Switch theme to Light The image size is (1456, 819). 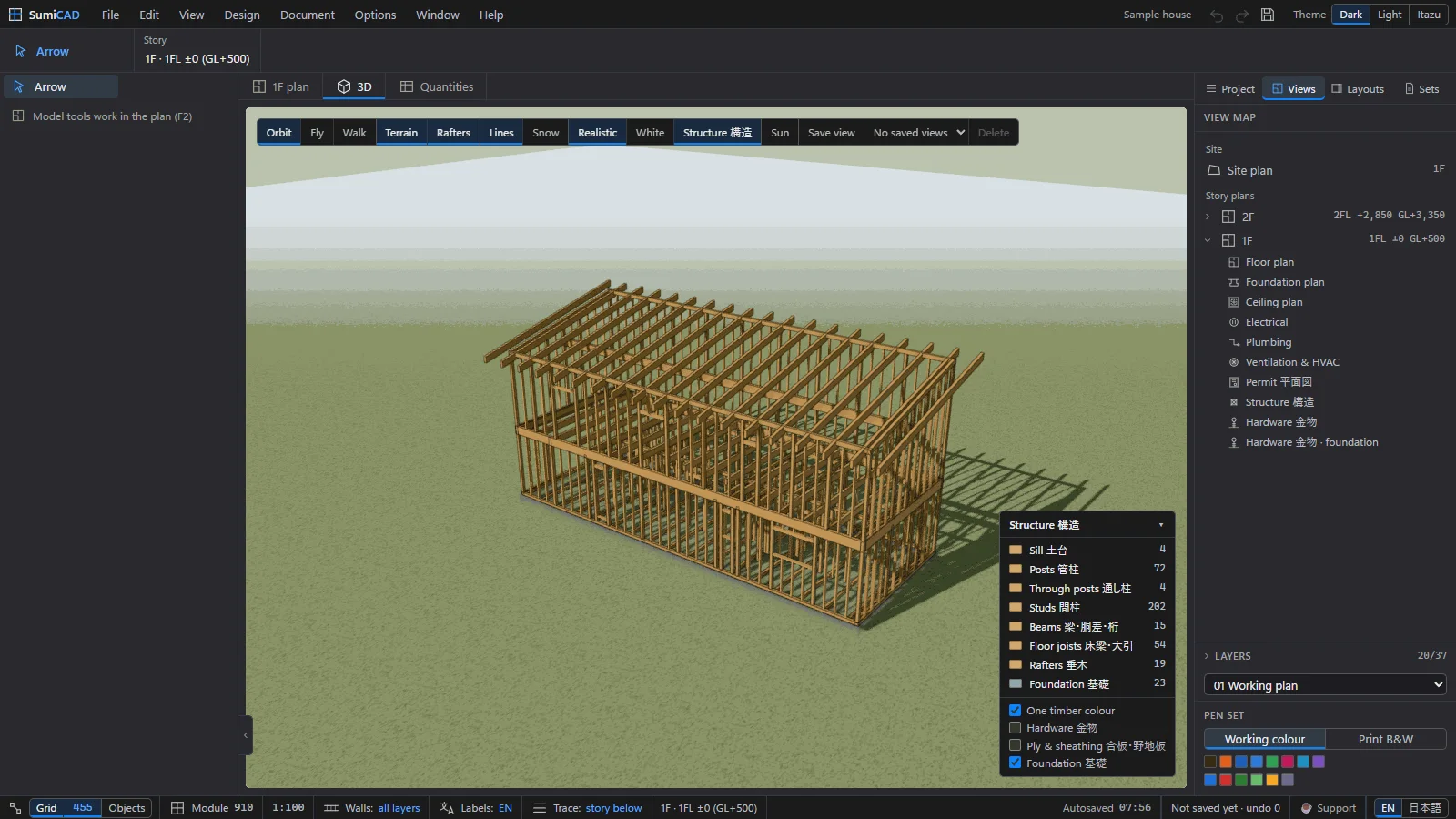click(1390, 15)
